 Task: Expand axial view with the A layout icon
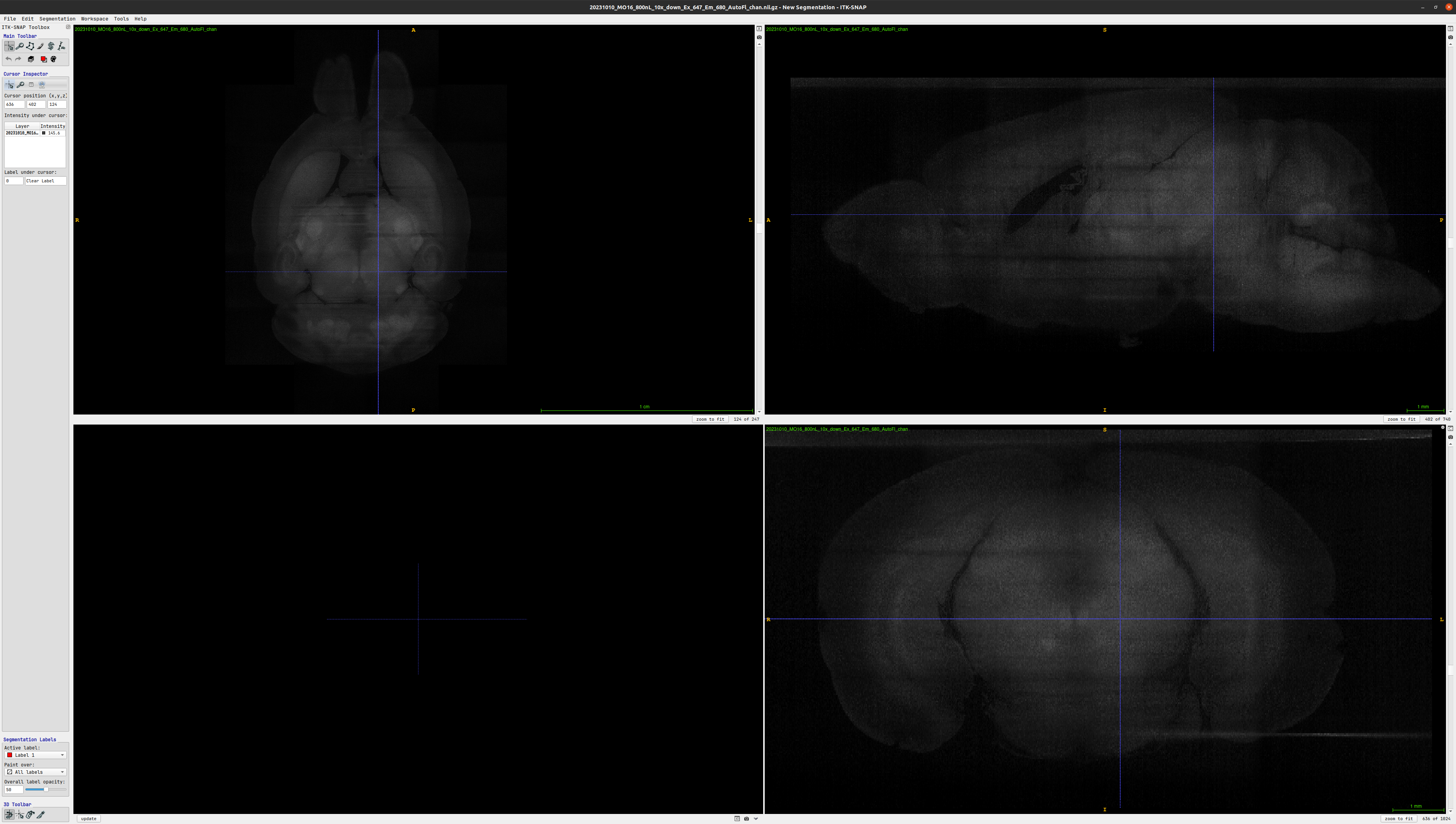click(759, 29)
